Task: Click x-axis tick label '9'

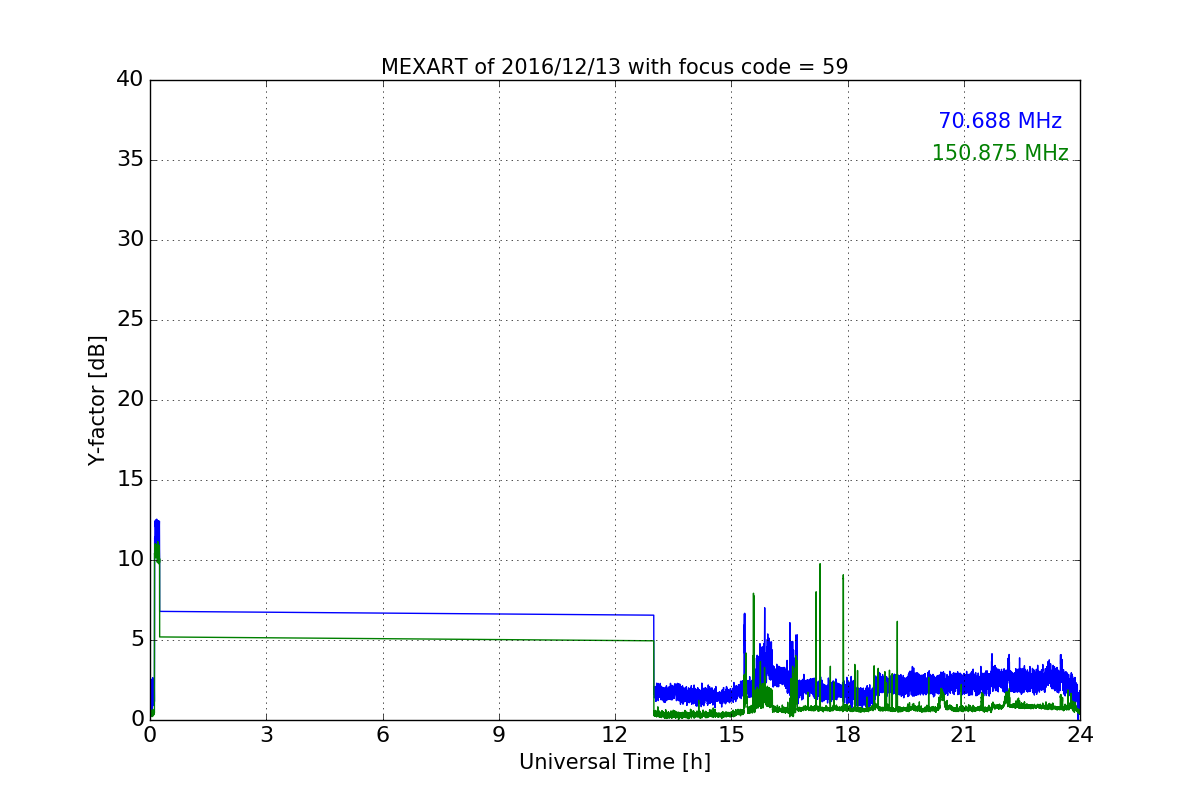Action: click(499, 735)
